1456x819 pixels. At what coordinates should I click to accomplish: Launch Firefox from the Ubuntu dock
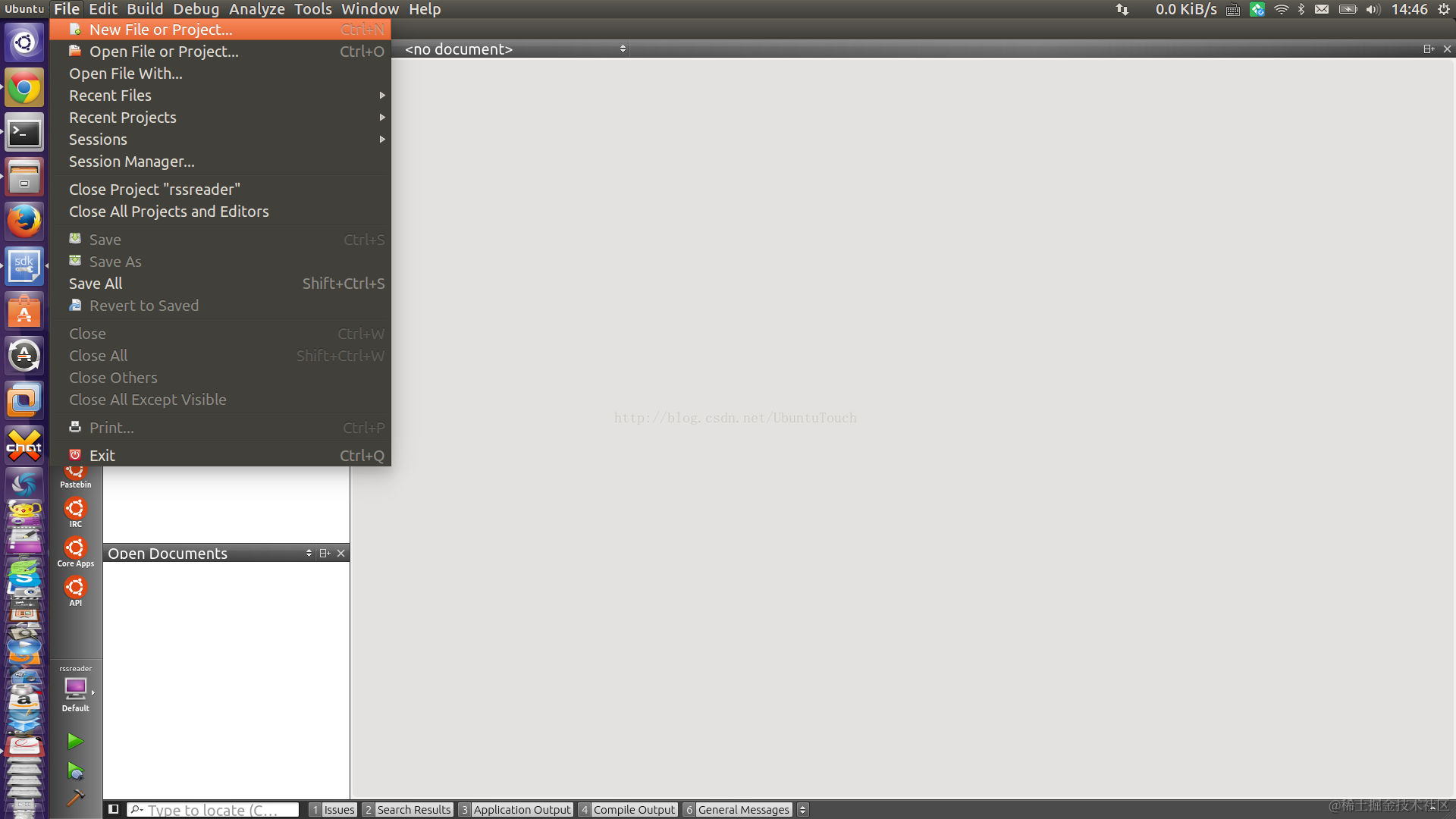[x=24, y=221]
